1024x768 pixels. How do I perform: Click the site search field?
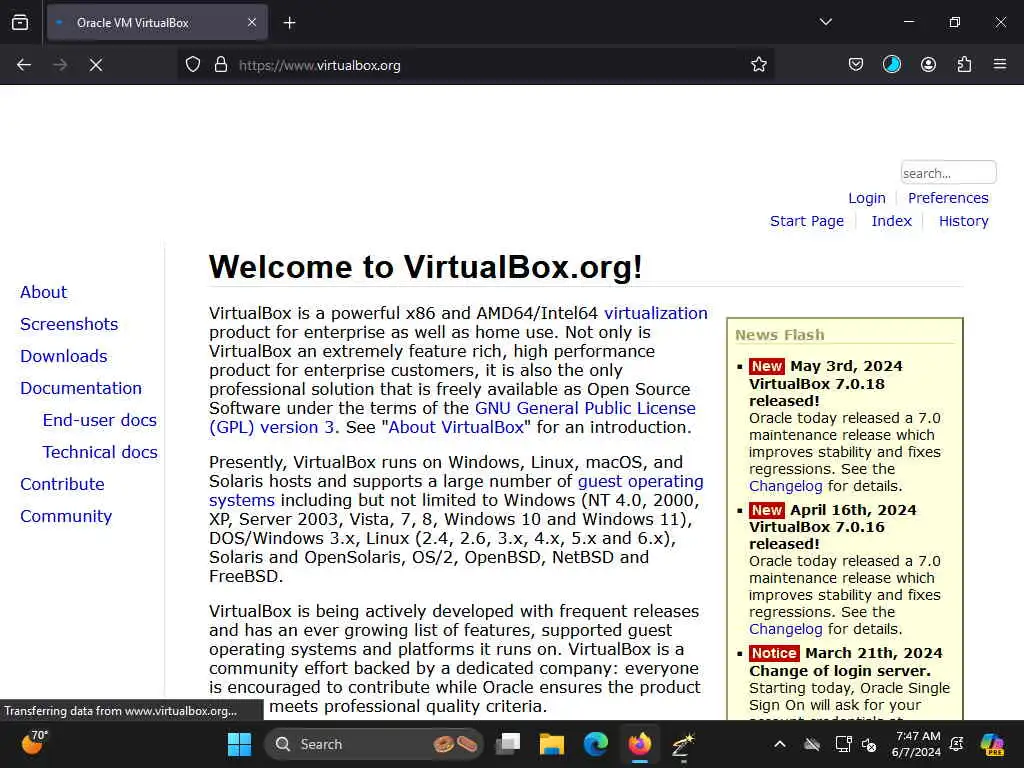coord(948,173)
